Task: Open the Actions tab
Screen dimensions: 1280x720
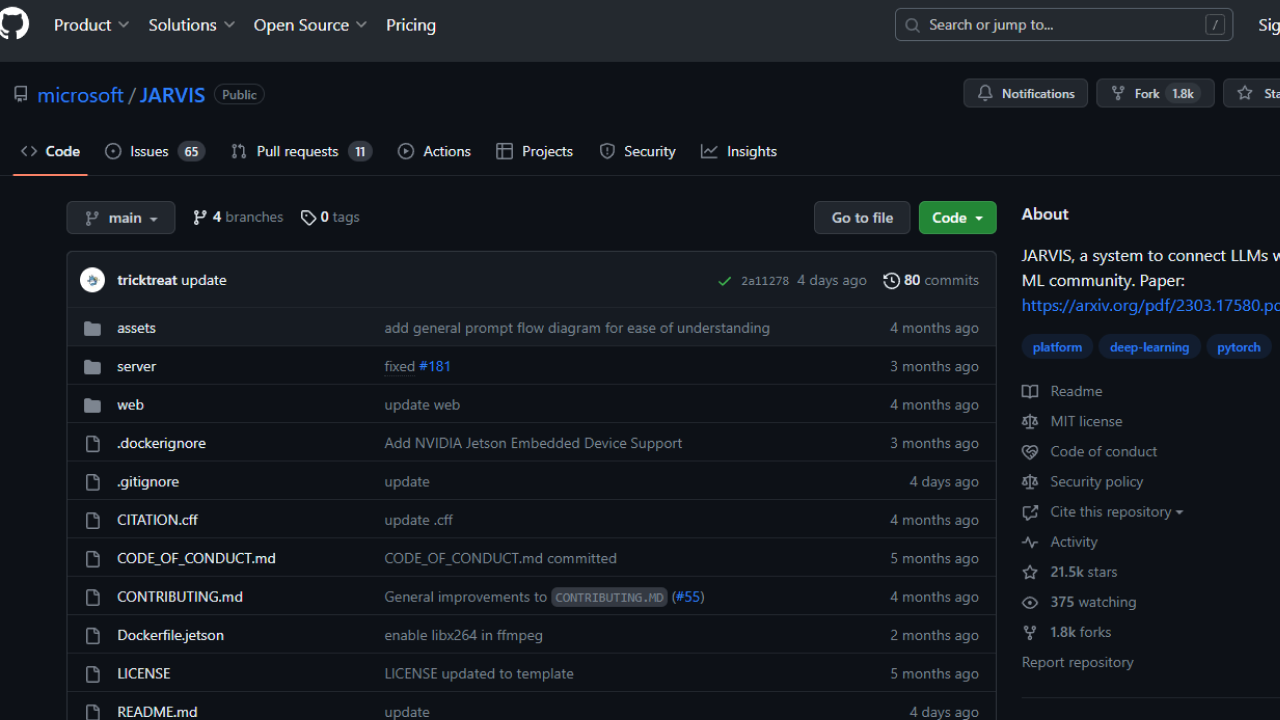Action: coord(434,151)
